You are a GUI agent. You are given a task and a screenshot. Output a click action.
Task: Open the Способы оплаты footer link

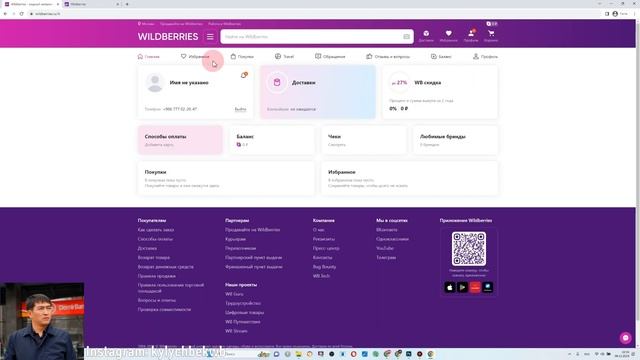click(x=155, y=239)
